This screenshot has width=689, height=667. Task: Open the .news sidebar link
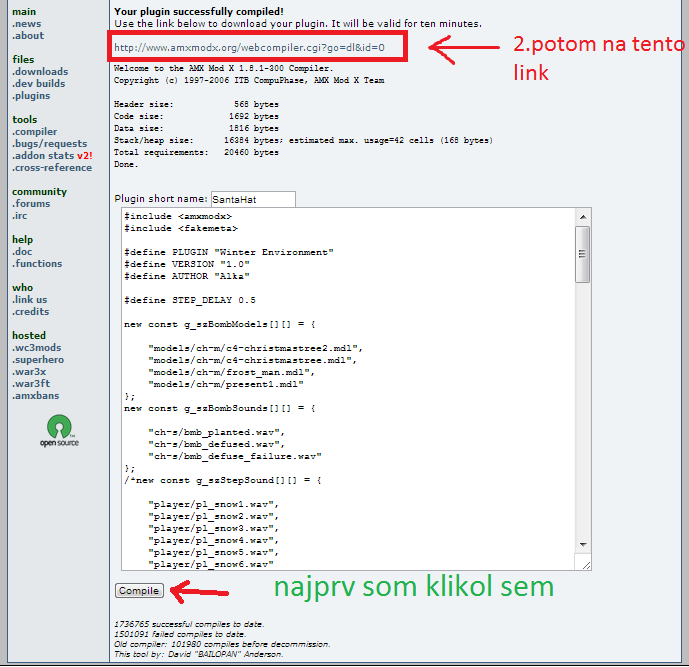point(26,24)
